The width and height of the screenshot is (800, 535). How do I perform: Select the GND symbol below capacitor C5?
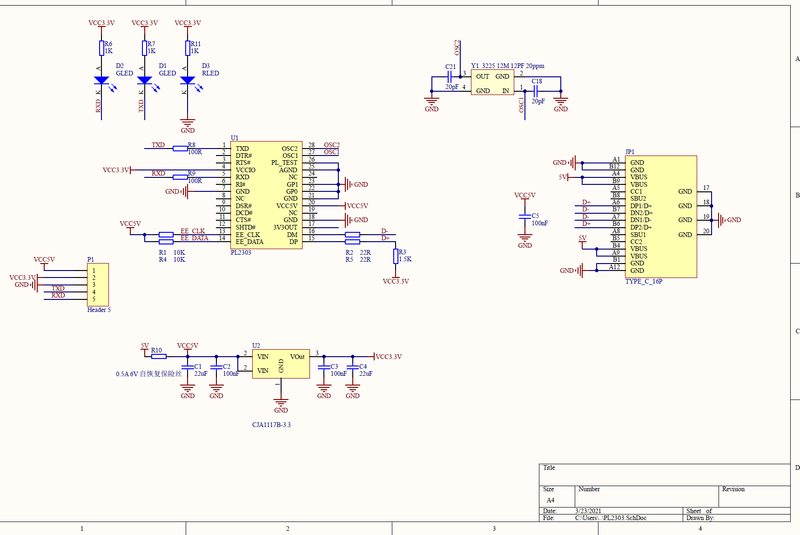click(x=525, y=239)
